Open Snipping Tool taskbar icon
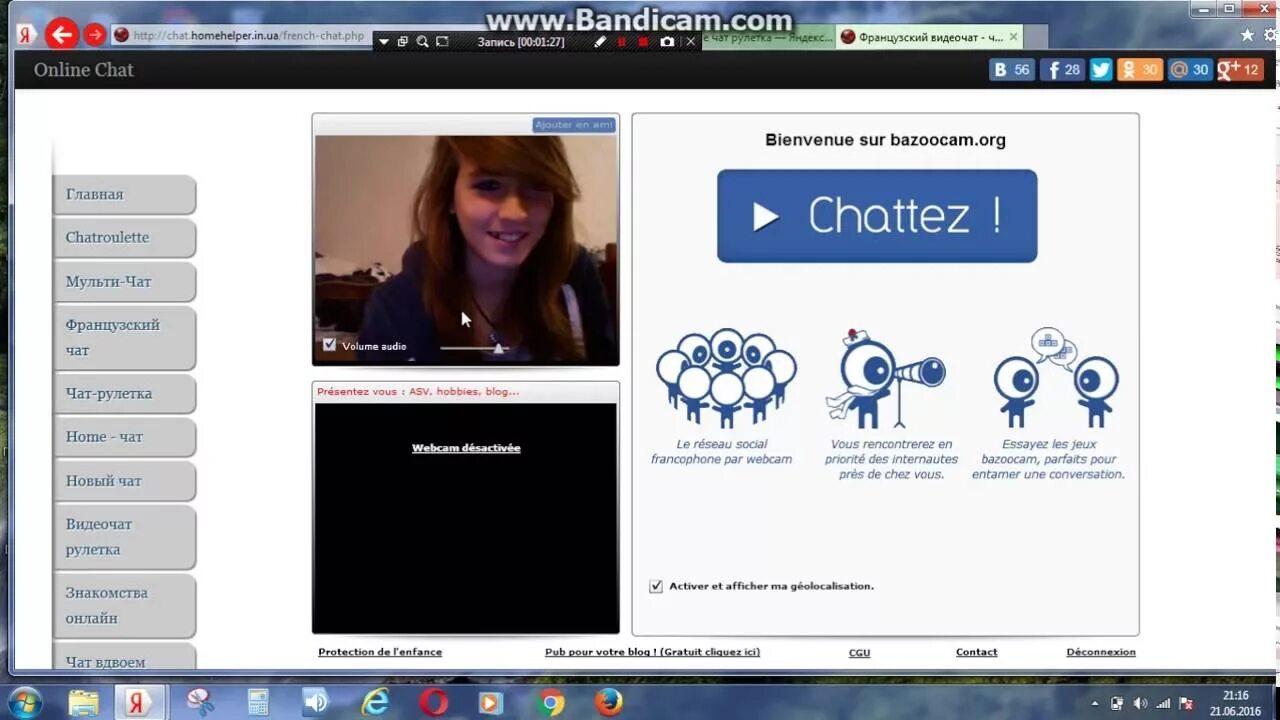This screenshot has height=720, width=1280. [x=200, y=702]
